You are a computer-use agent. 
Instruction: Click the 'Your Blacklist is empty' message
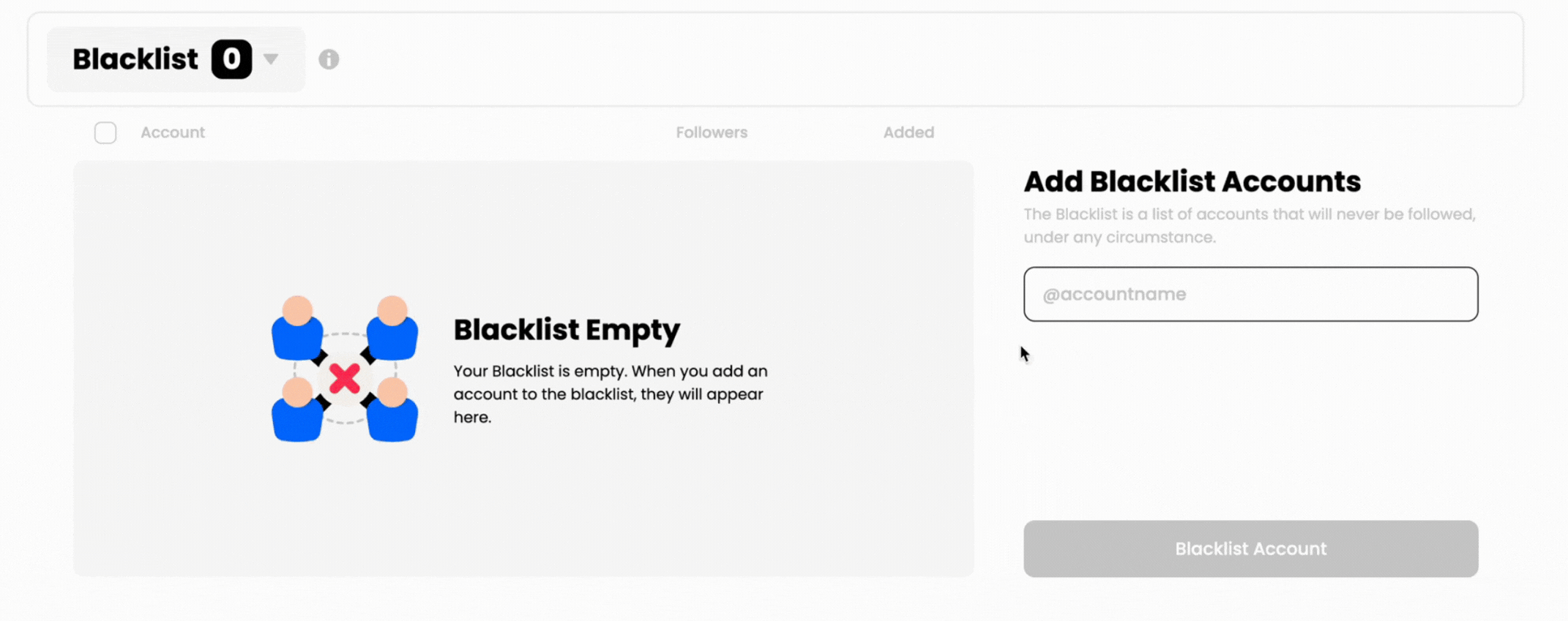point(611,394)
